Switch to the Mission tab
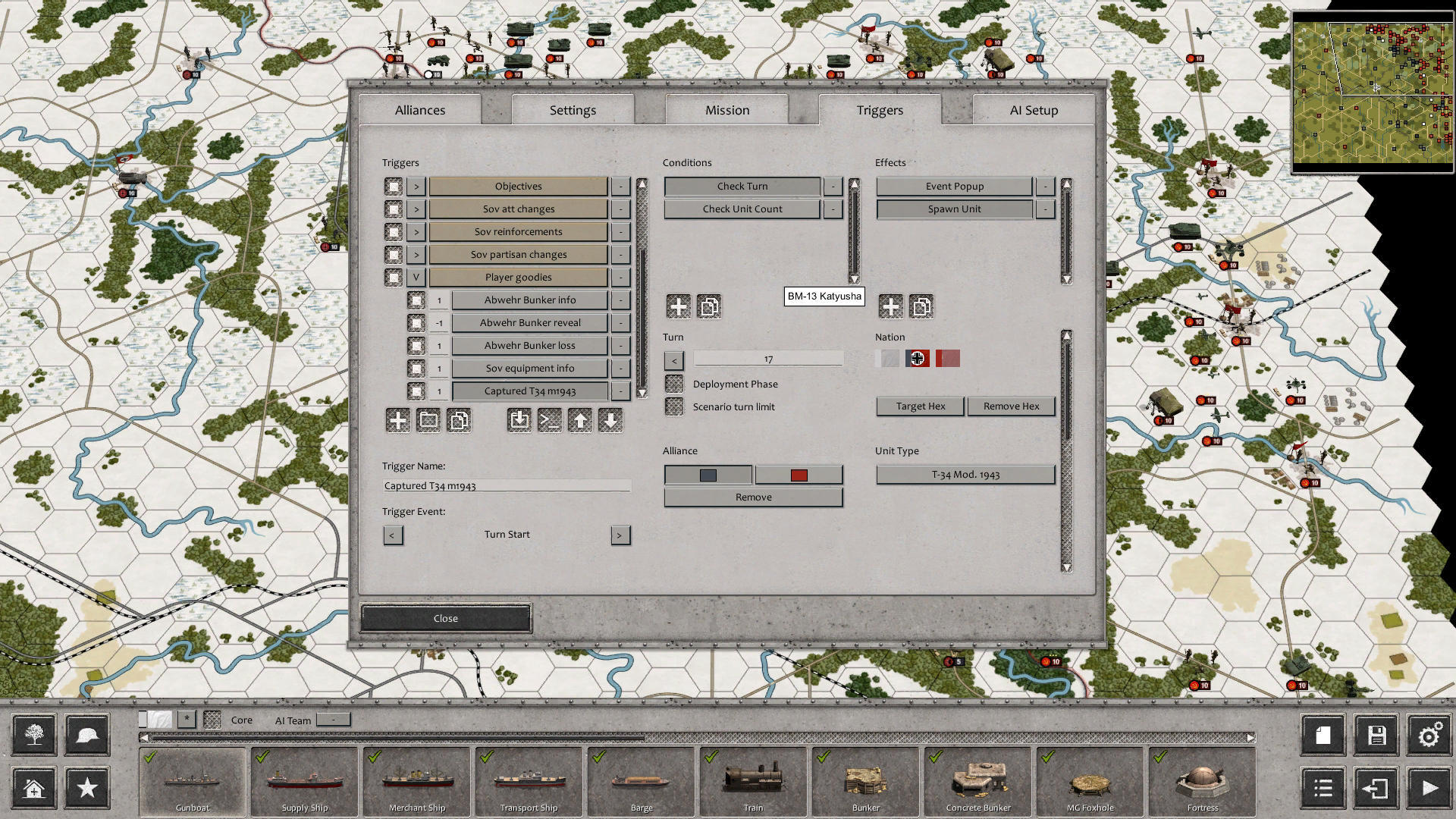Screen dimensions: 1456x819 tap(727, 110)
